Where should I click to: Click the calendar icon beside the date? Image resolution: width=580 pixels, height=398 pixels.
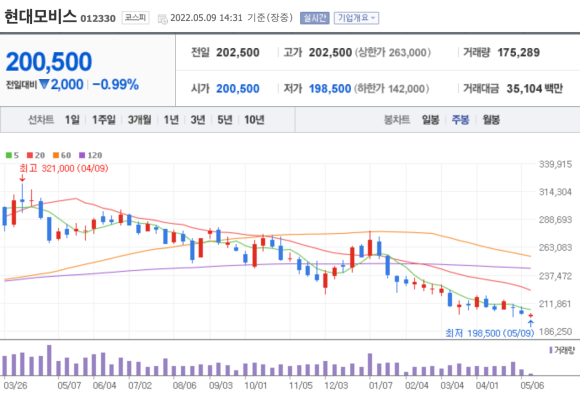pyautogui.click(x=162, y=19)
